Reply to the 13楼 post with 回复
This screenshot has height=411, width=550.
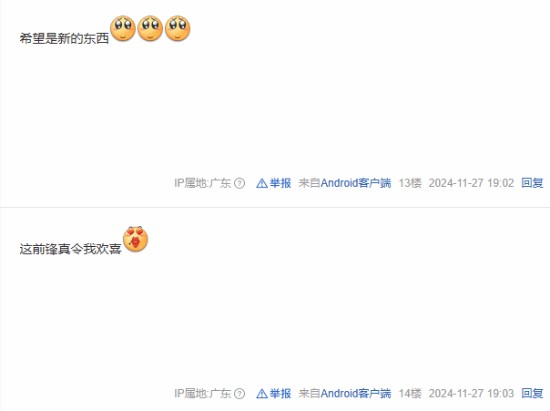[532, 183]
